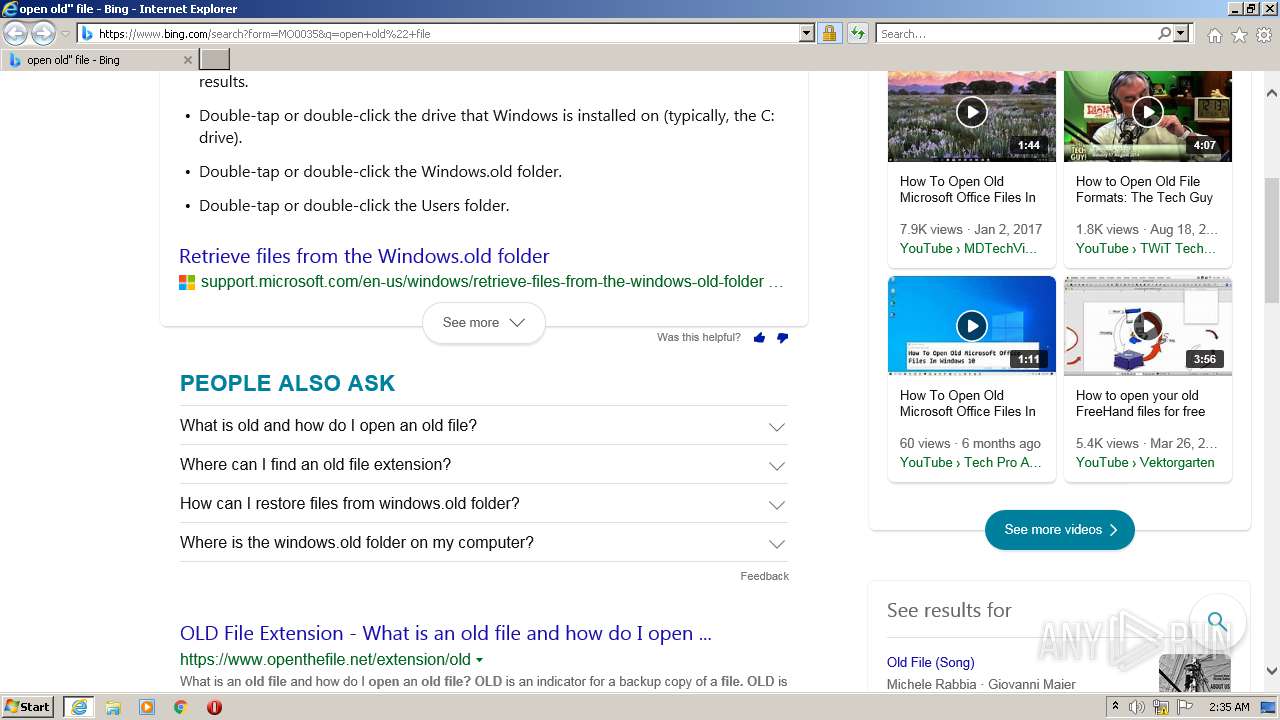Click the red stop-sign taskbar icon
Viewport: 1280px width, 720px height.
pos(214,707)
